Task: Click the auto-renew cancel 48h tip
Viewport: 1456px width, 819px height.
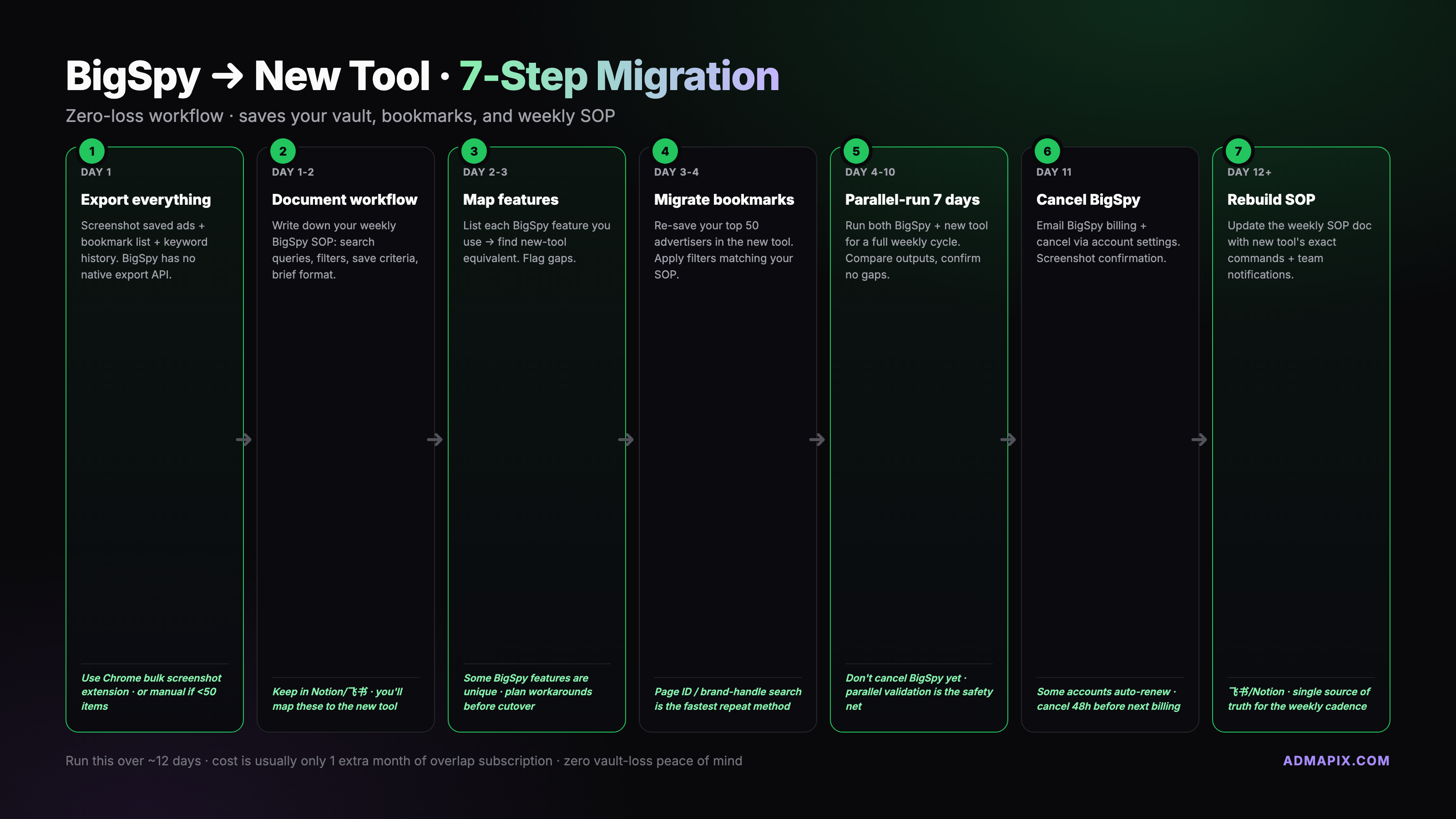Action: click(1108, 698)
